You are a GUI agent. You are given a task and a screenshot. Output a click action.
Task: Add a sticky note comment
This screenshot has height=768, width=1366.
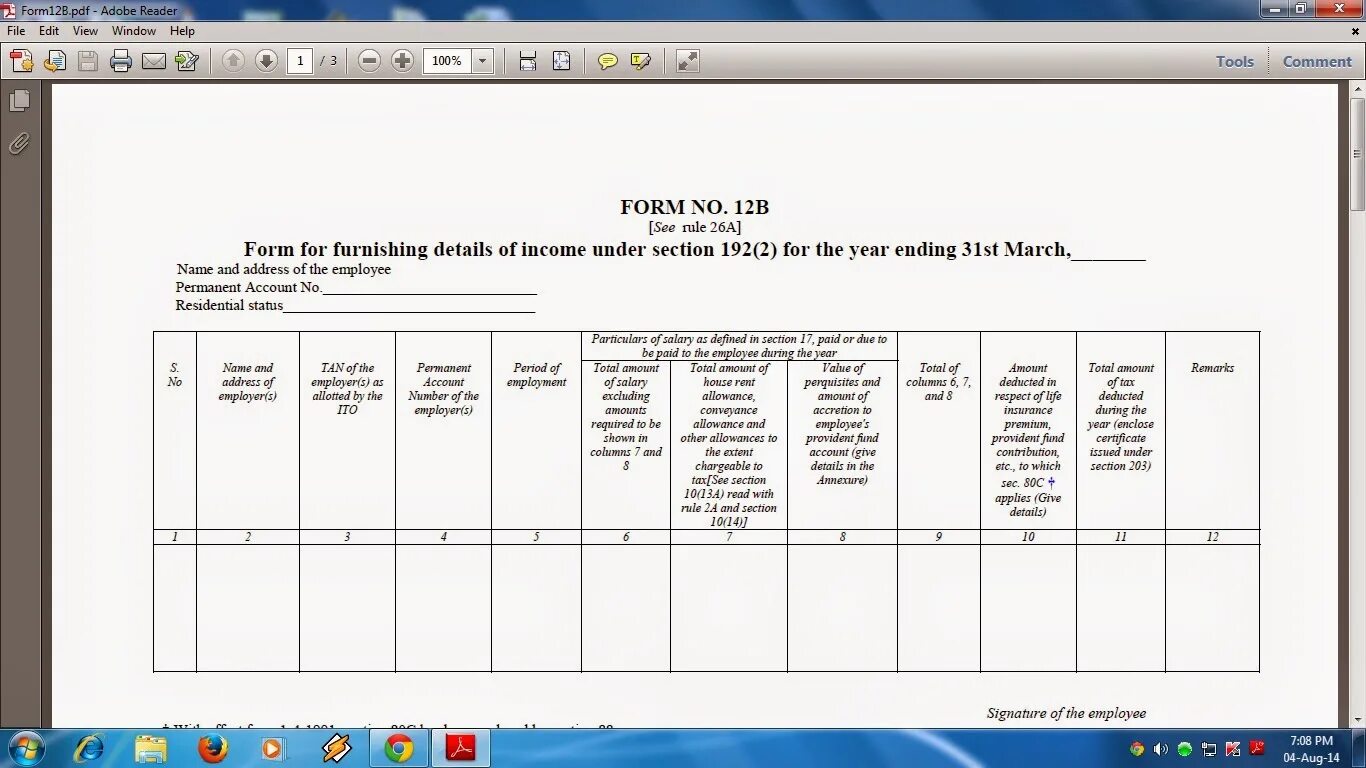[x=607, y=61]
